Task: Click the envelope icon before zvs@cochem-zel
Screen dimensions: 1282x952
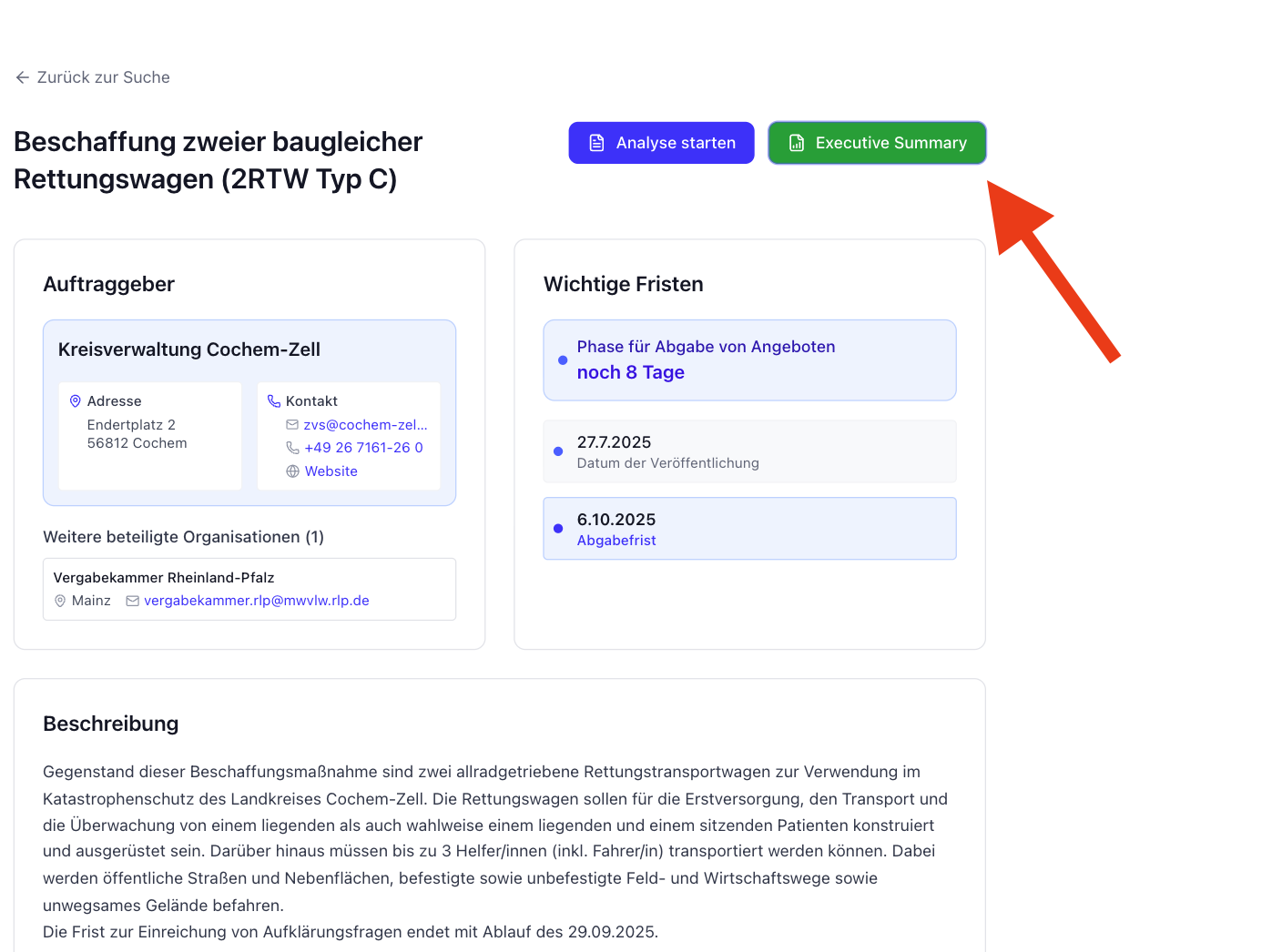Action: pyautogui.click(x=292, y=424)
